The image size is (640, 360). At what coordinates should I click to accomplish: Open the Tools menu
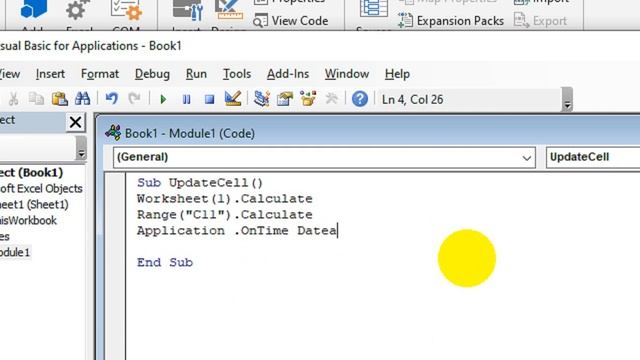pos(237,74)
